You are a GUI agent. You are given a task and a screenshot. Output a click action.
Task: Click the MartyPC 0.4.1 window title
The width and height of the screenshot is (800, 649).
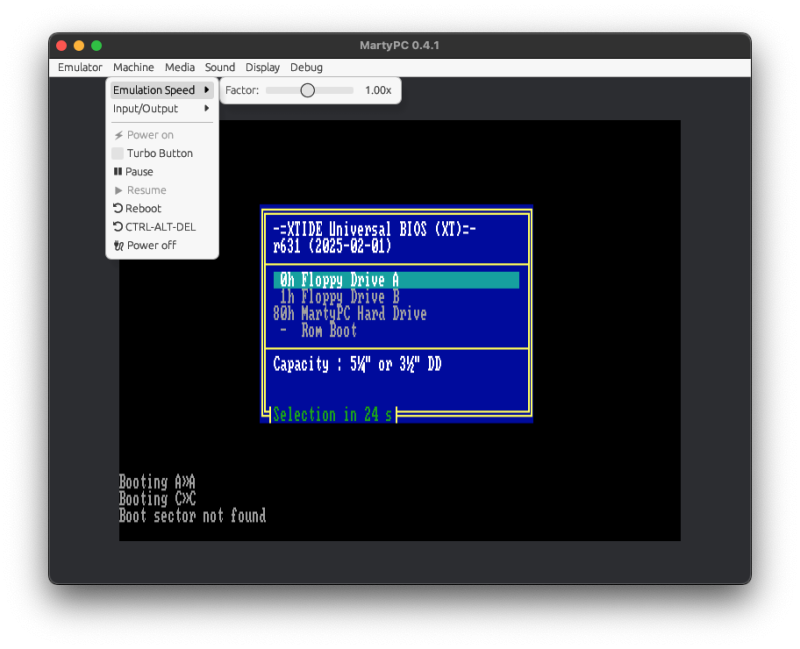399,45
